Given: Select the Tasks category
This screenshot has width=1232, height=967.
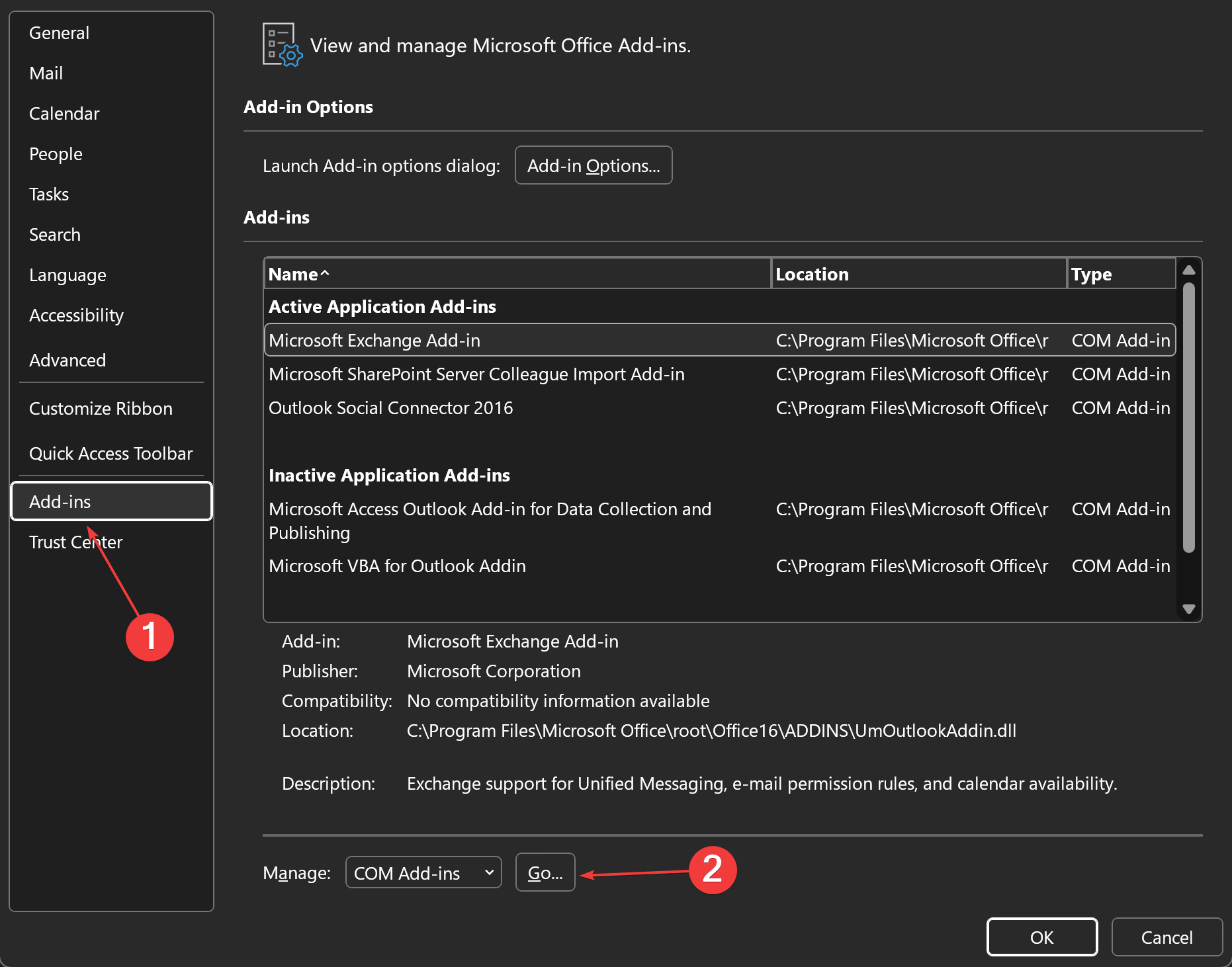Looking at the screenshot, I should click(111, 194).
